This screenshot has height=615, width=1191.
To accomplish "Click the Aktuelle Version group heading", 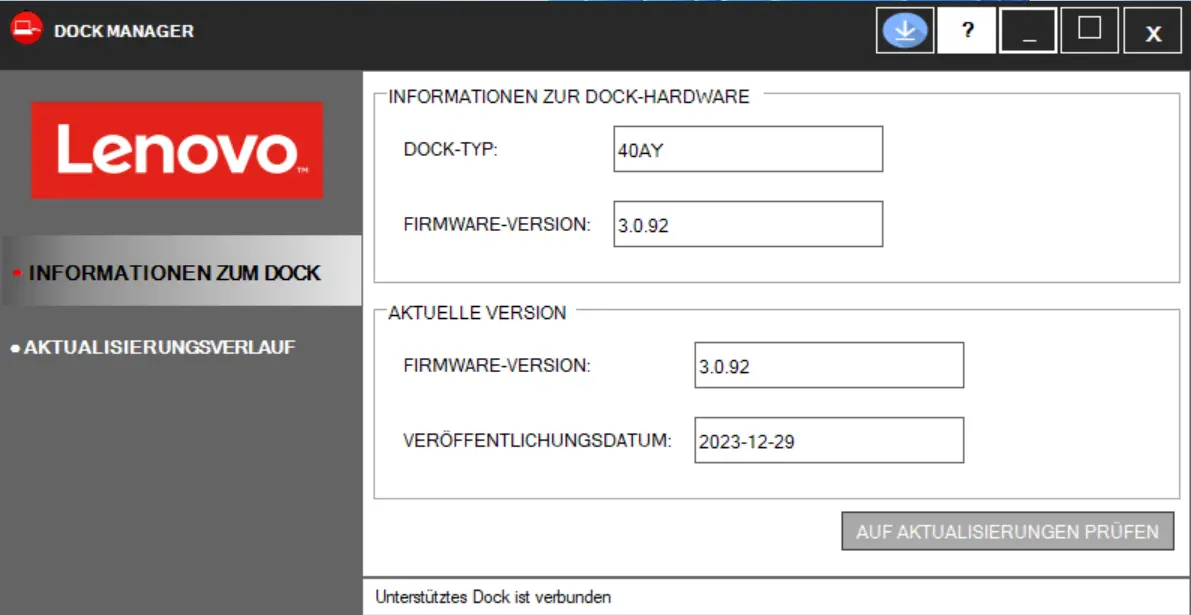I will click(477, 313).
